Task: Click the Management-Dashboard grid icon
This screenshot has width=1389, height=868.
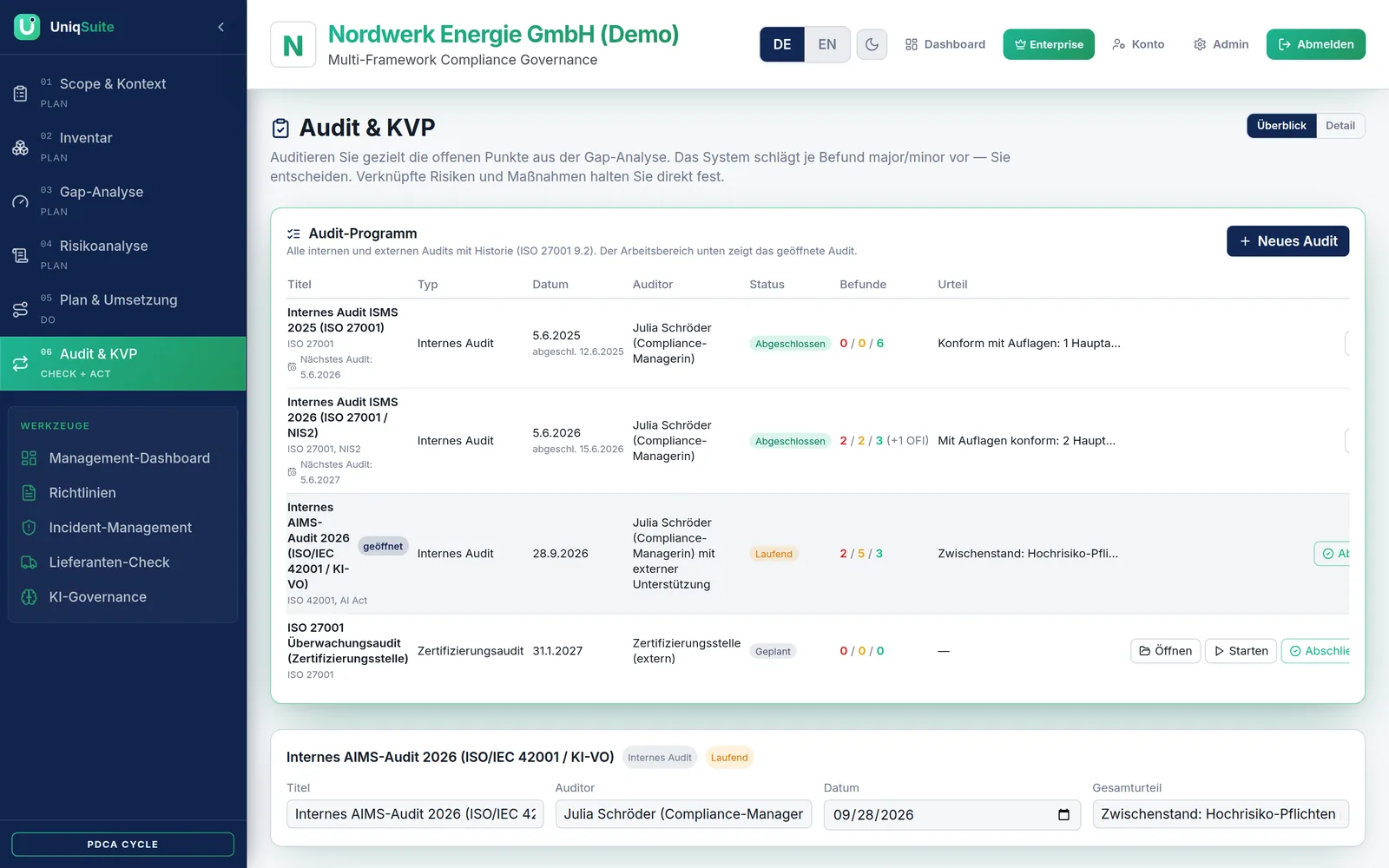Action: [29, 458]
